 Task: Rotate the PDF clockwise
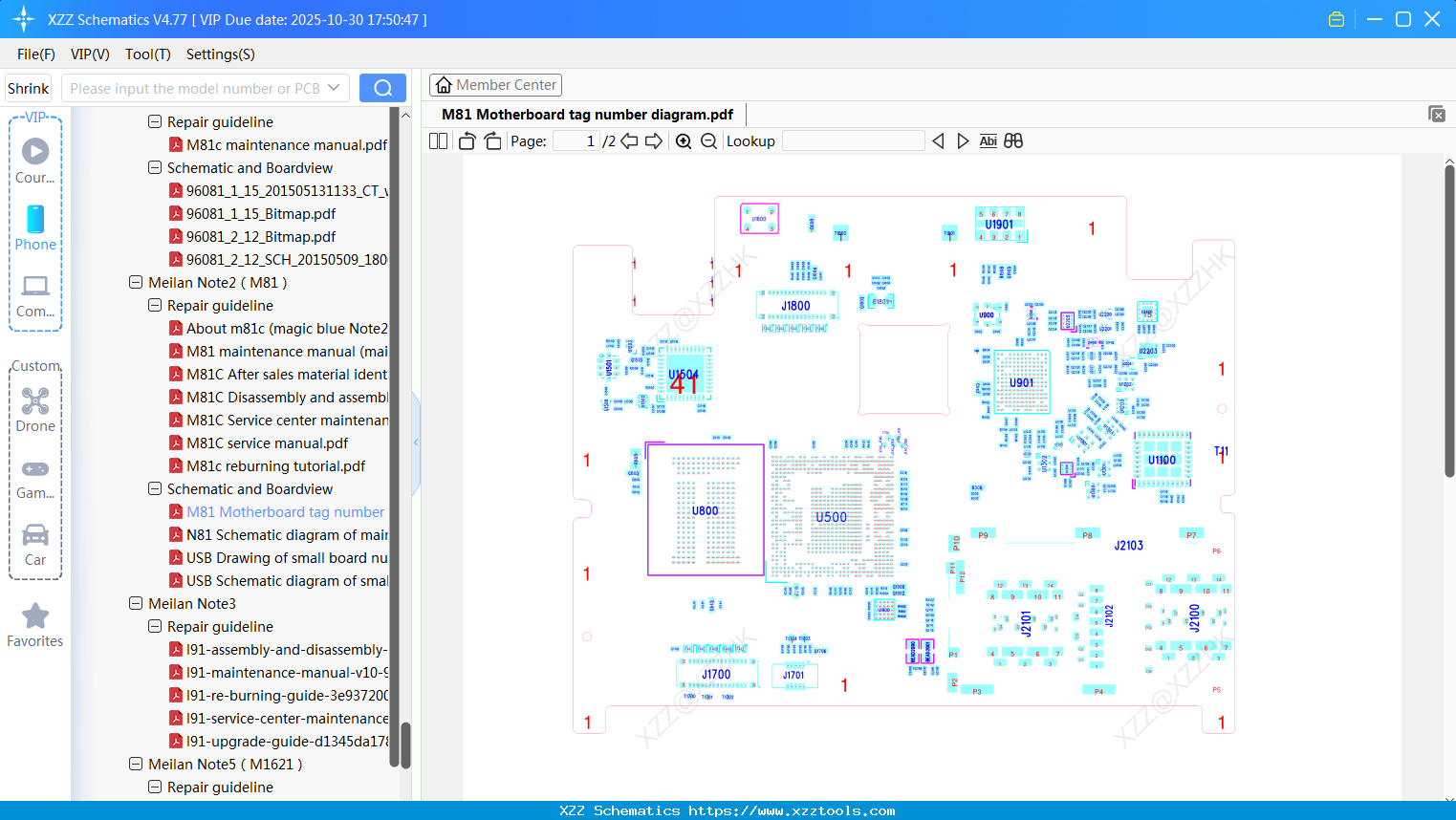491,140
